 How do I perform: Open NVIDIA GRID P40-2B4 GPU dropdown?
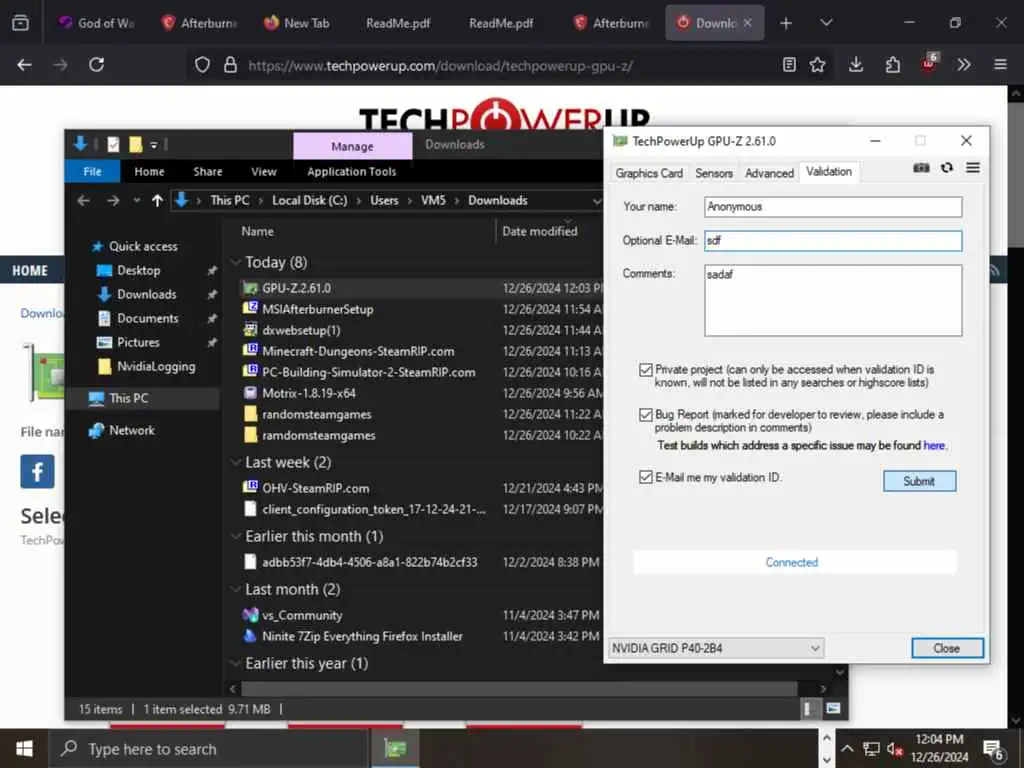click(716, 648)
